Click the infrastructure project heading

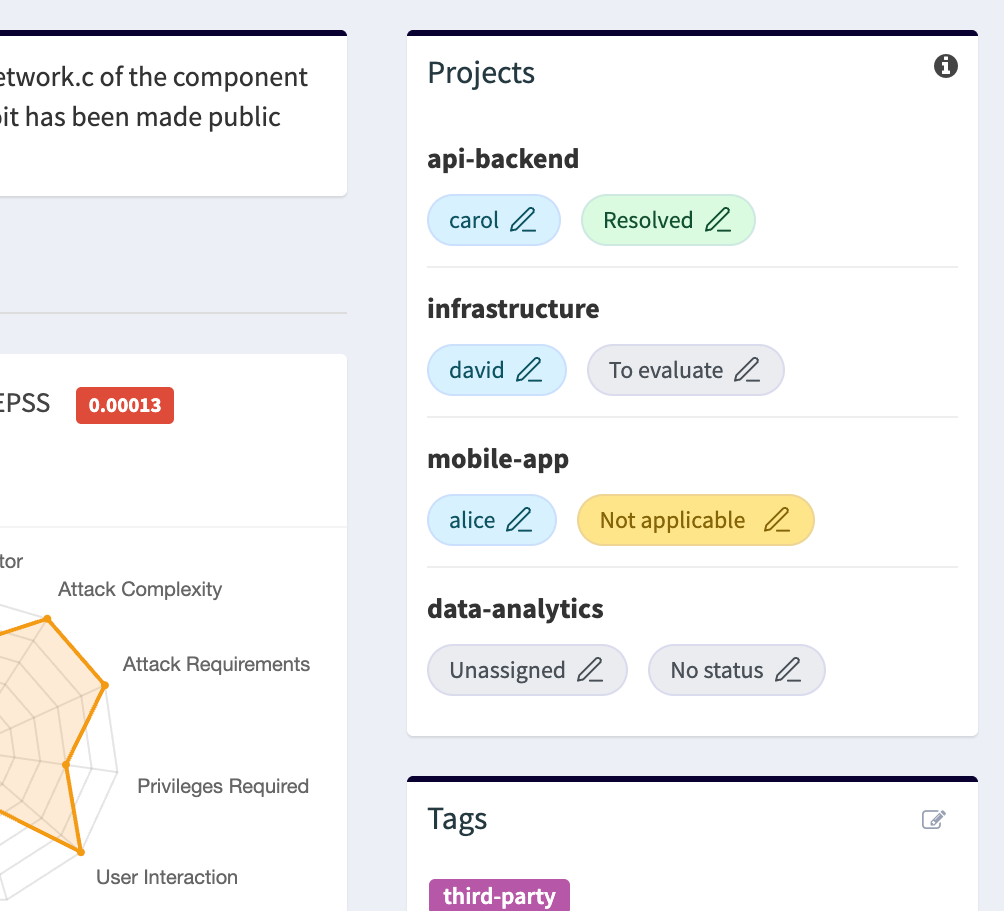coord(513,308)
